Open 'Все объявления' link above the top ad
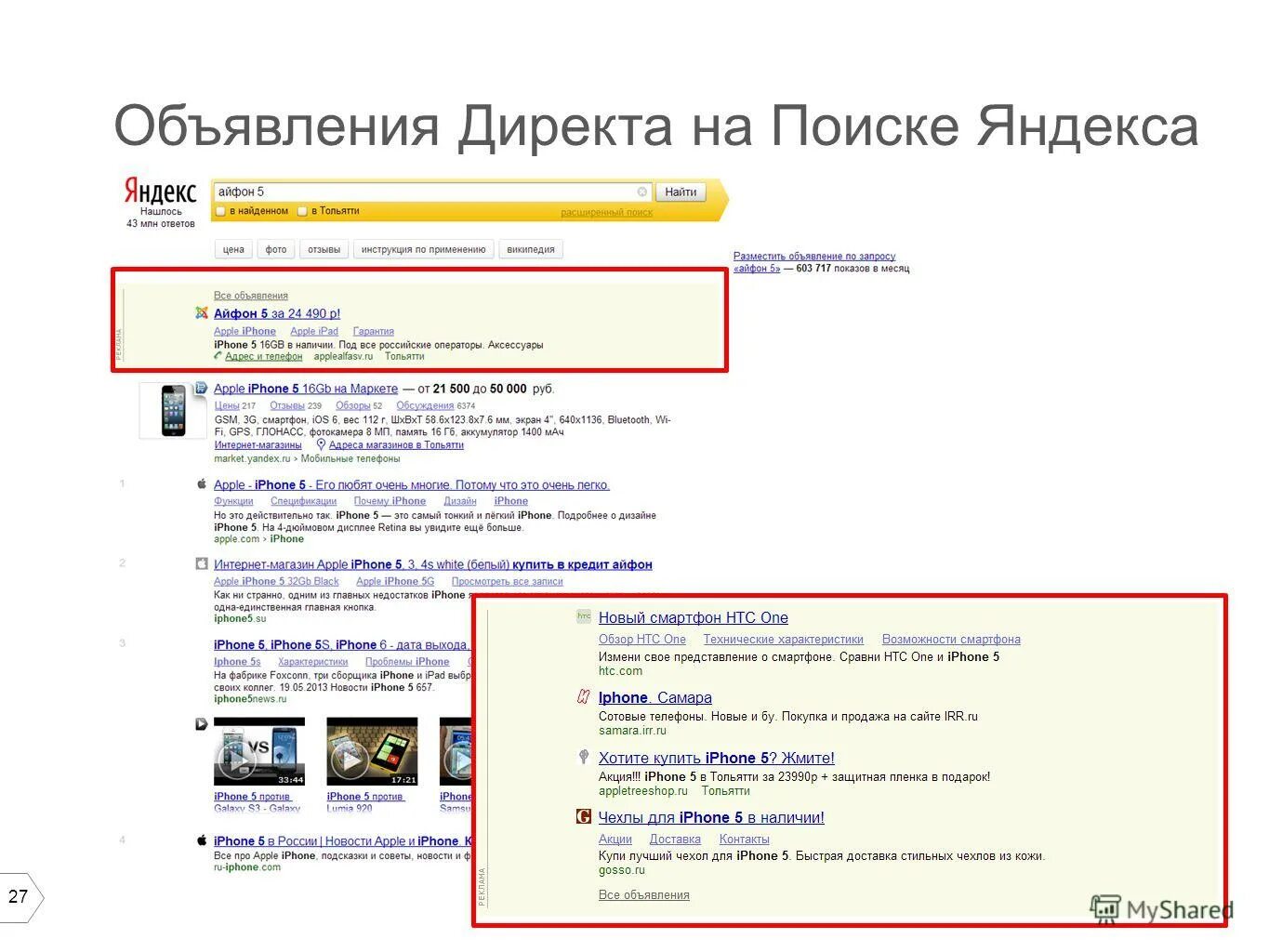Screen dimensions: 1269x952 251,296
